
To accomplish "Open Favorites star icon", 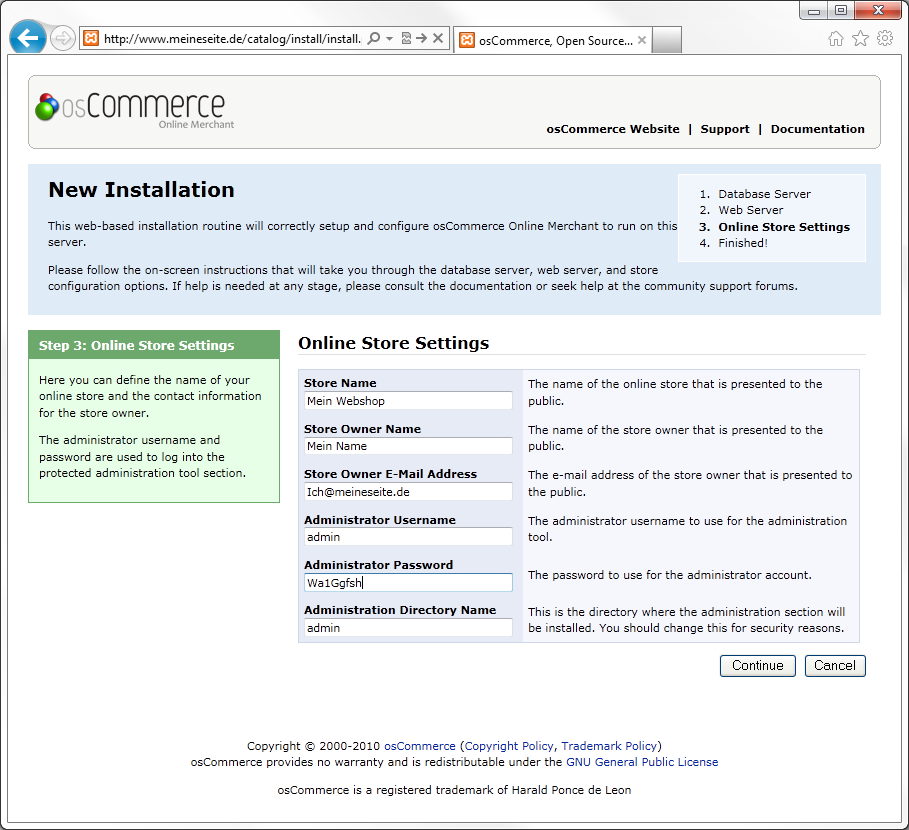I will click(860, 39).
